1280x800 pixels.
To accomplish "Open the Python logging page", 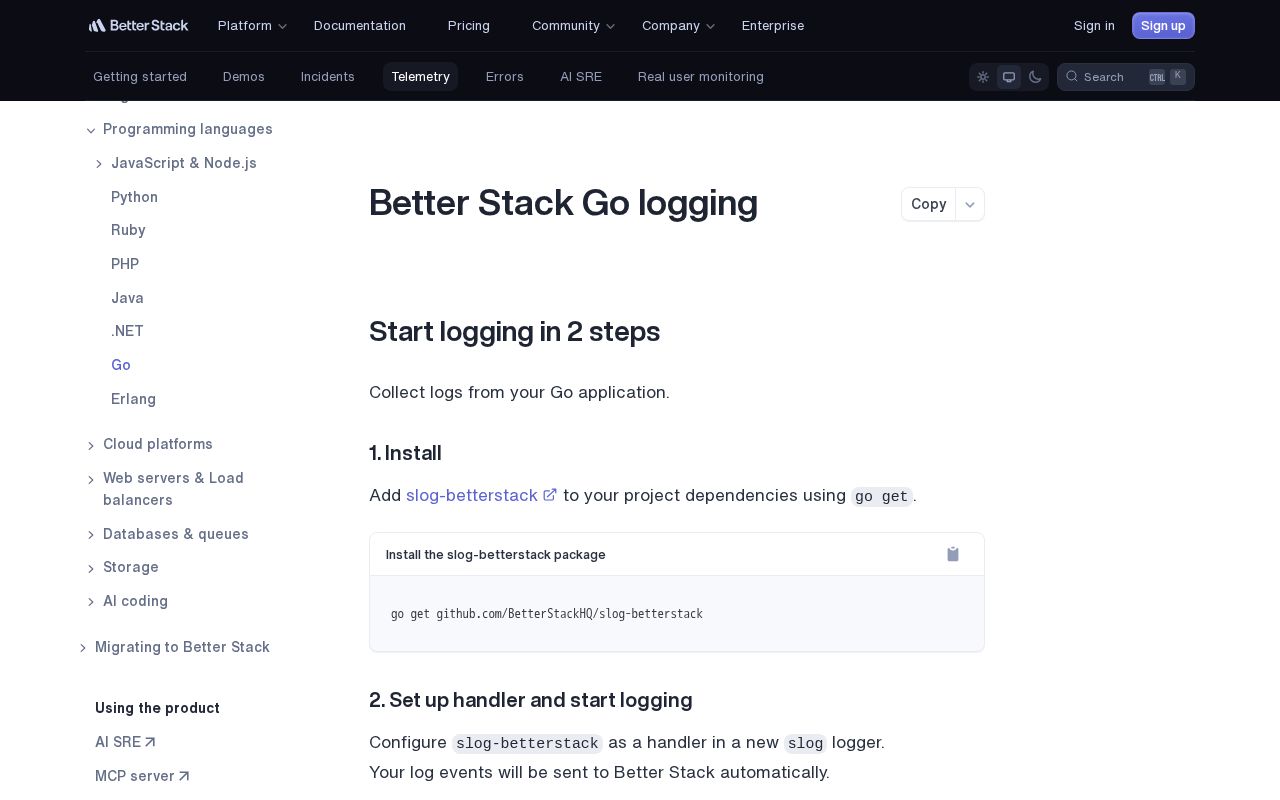I will (x=135, y=197).
